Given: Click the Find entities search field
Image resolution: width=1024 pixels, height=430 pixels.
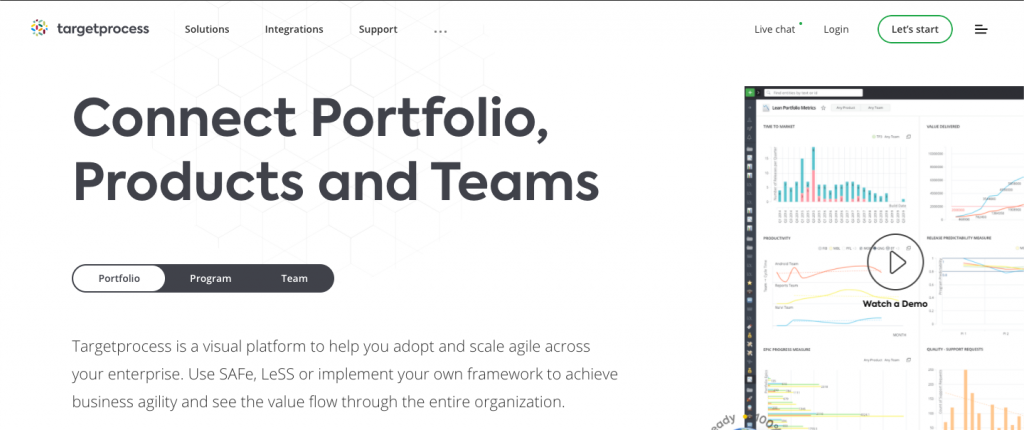Looking at the screenshot, I should click(813, 93).
